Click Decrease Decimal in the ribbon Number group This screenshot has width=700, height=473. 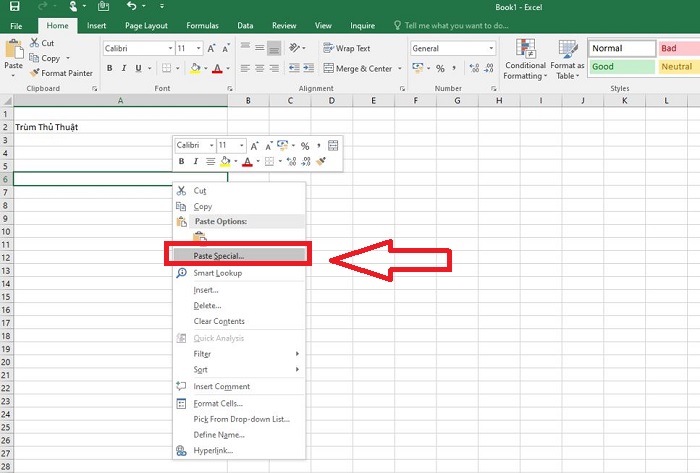(489, 68)
